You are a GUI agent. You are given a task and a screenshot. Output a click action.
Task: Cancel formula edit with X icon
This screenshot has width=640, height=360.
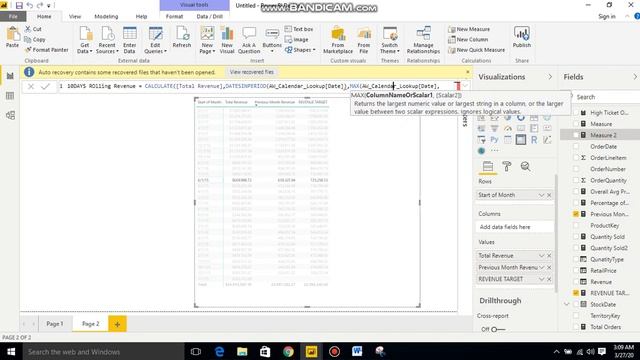(31, 86)
